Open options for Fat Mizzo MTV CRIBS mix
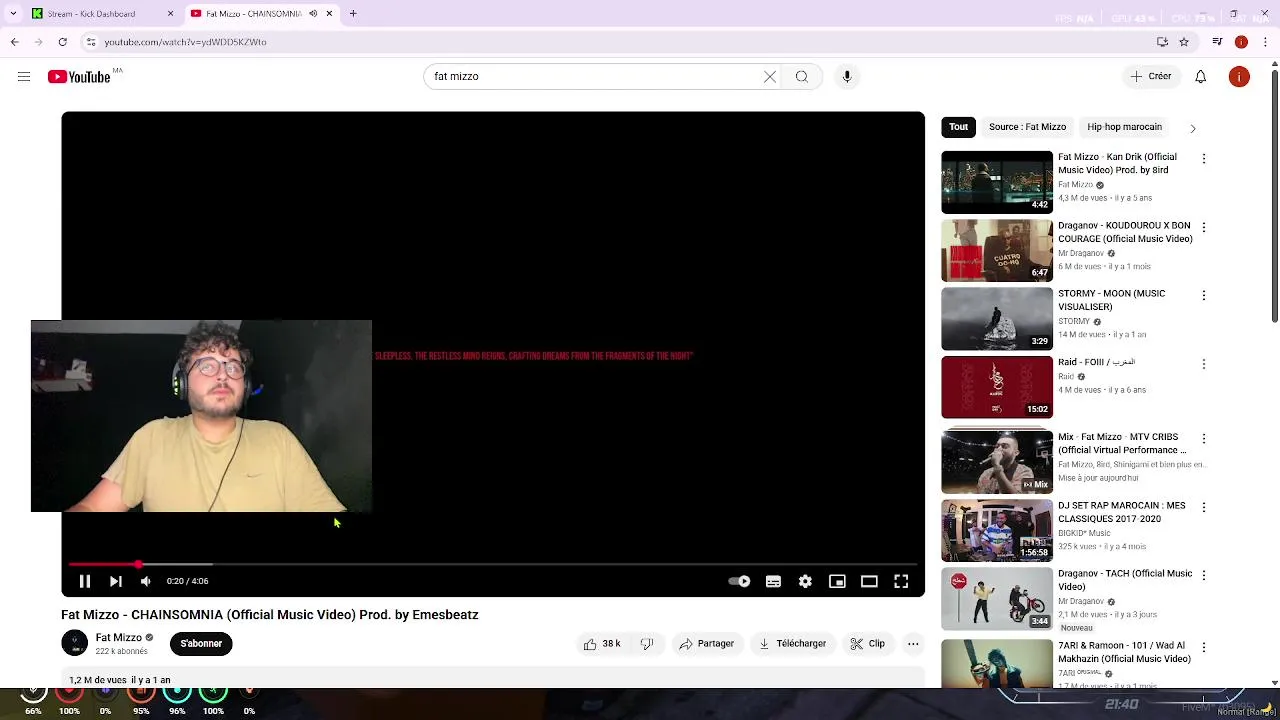This screenshot has width=1280, height=720. click(x=1204, y=439)
